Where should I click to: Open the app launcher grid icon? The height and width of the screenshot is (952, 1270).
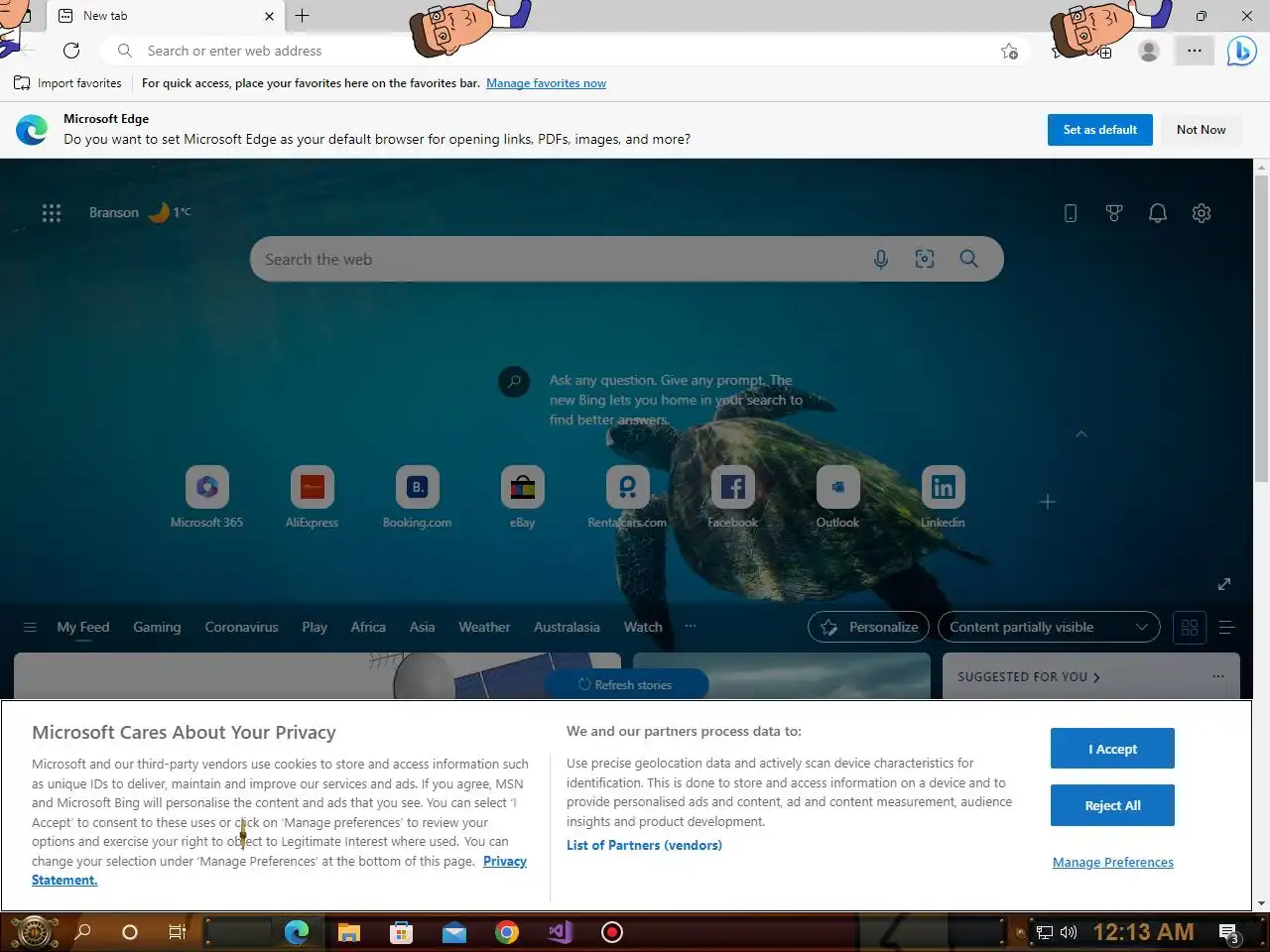pyautogui.click(x=52, y=212)
